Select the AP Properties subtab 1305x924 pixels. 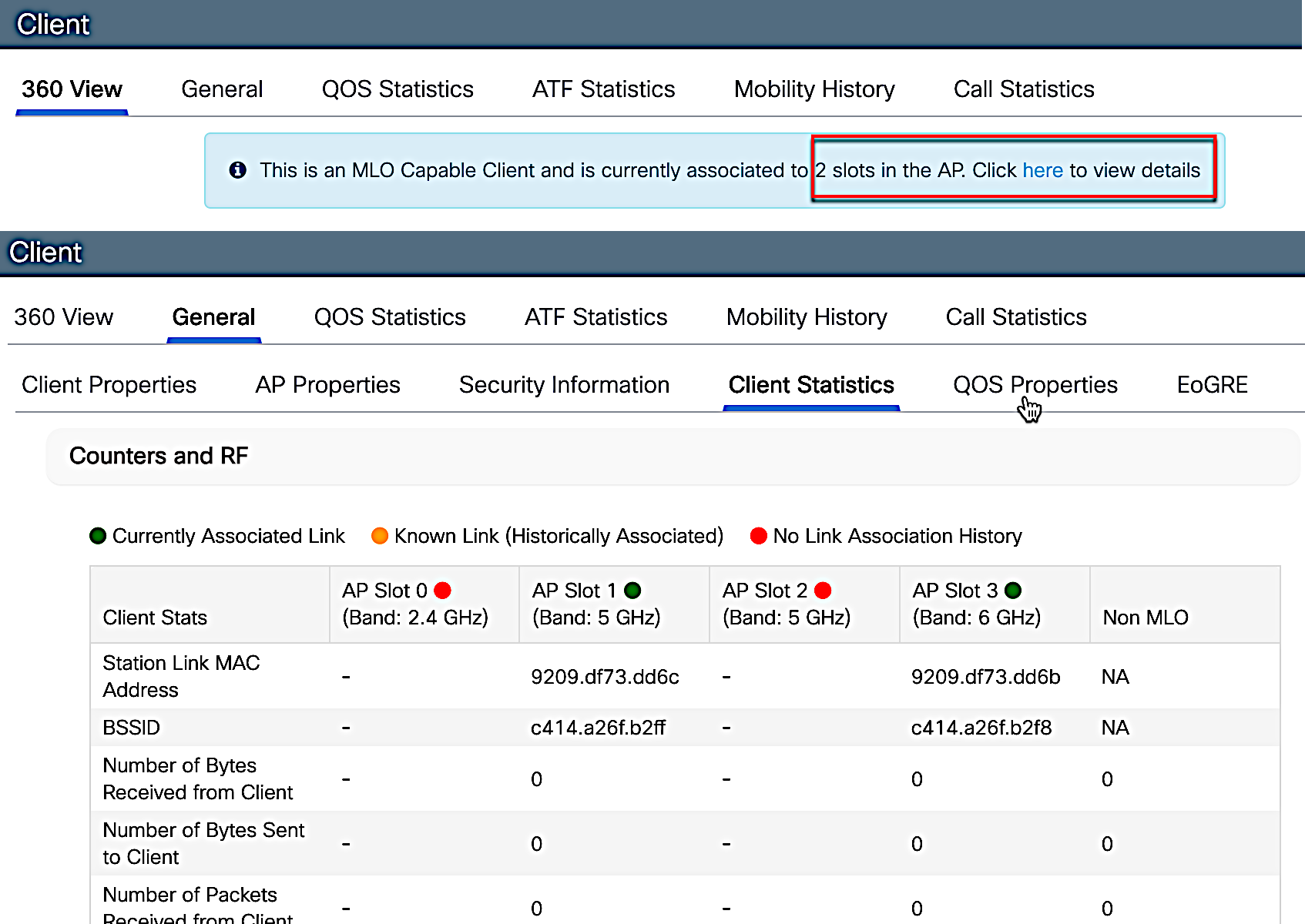327,384
